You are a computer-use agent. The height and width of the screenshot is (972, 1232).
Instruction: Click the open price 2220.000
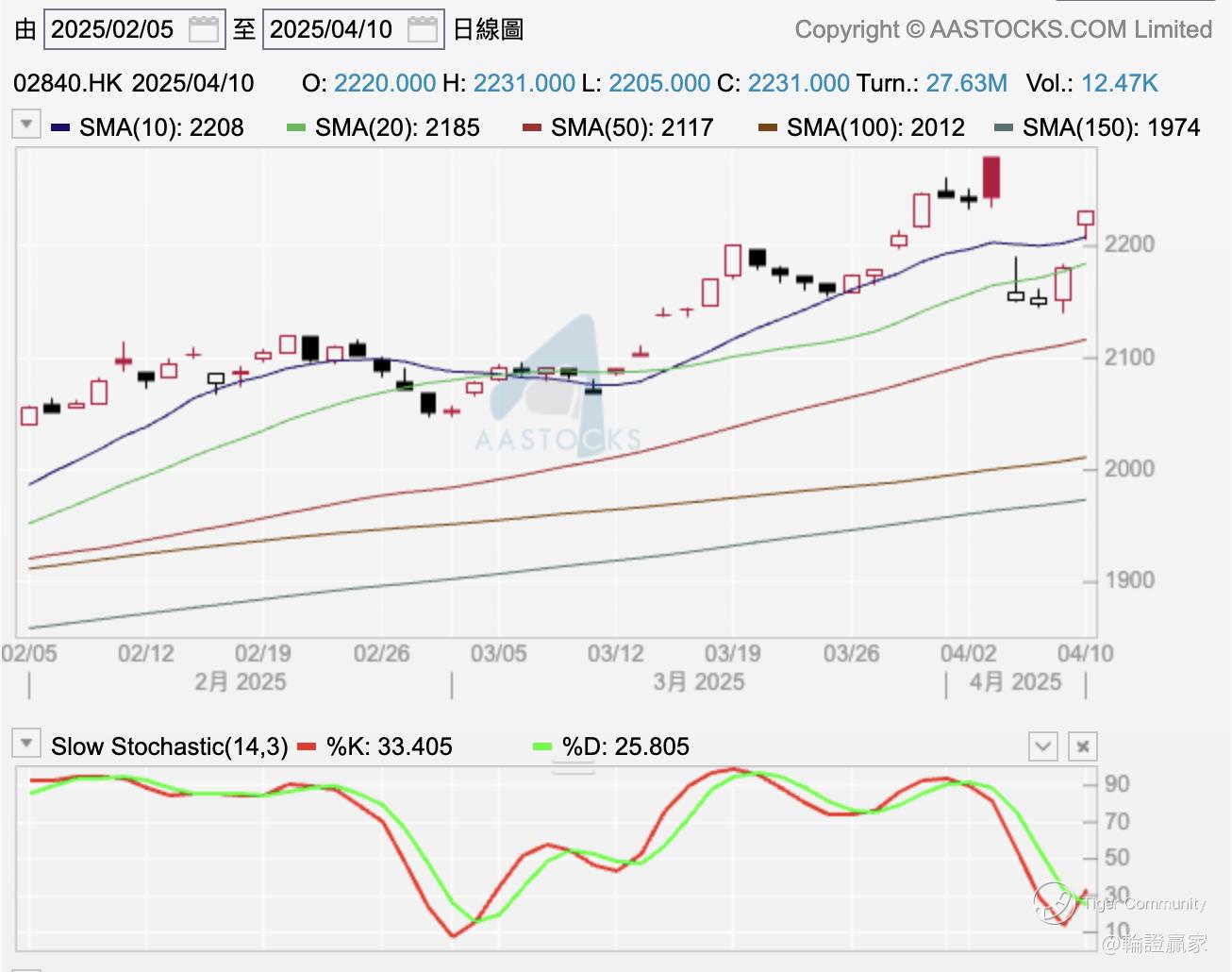pos(385,83)
